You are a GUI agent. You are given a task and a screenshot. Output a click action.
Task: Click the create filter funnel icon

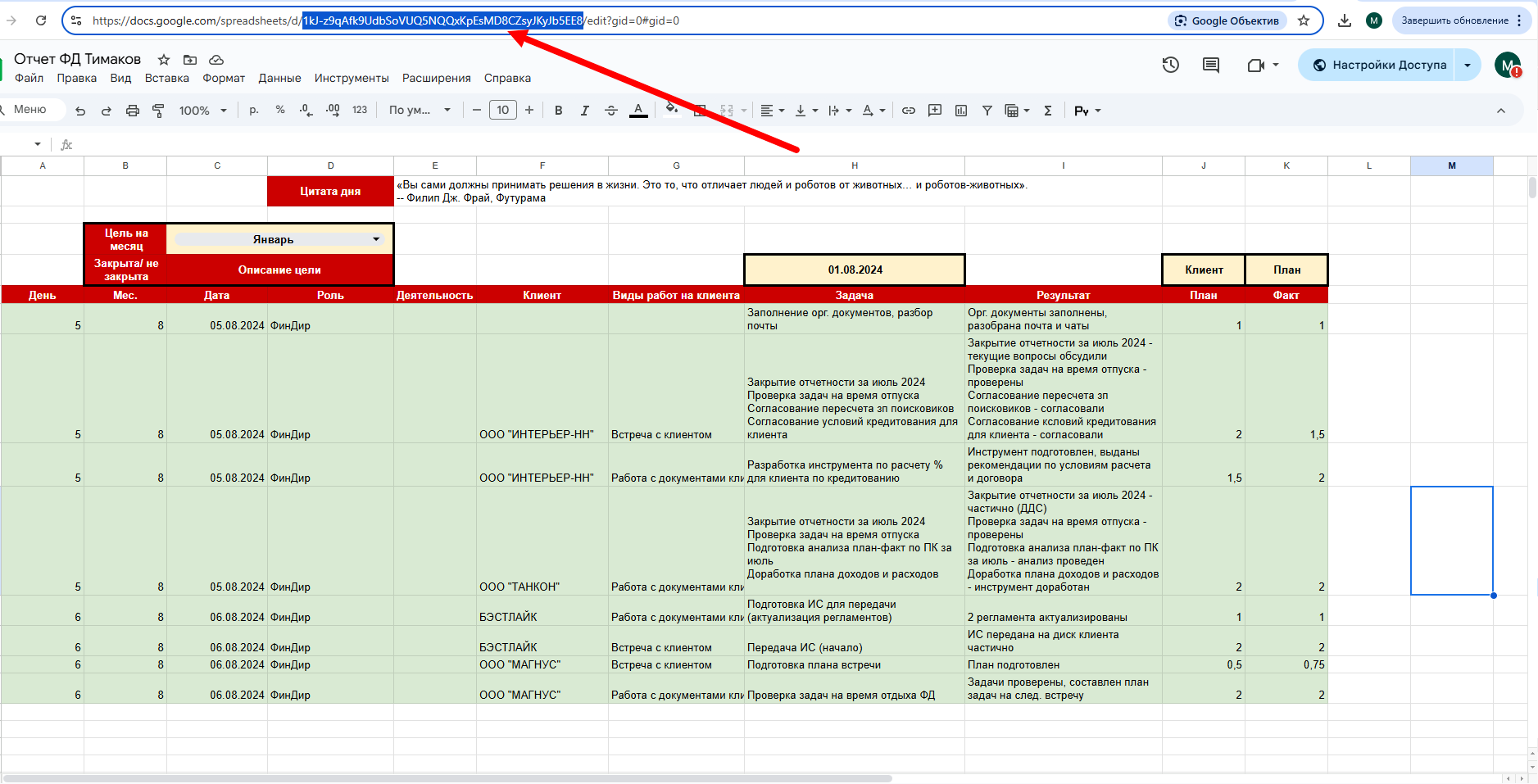tap(987, 111)
